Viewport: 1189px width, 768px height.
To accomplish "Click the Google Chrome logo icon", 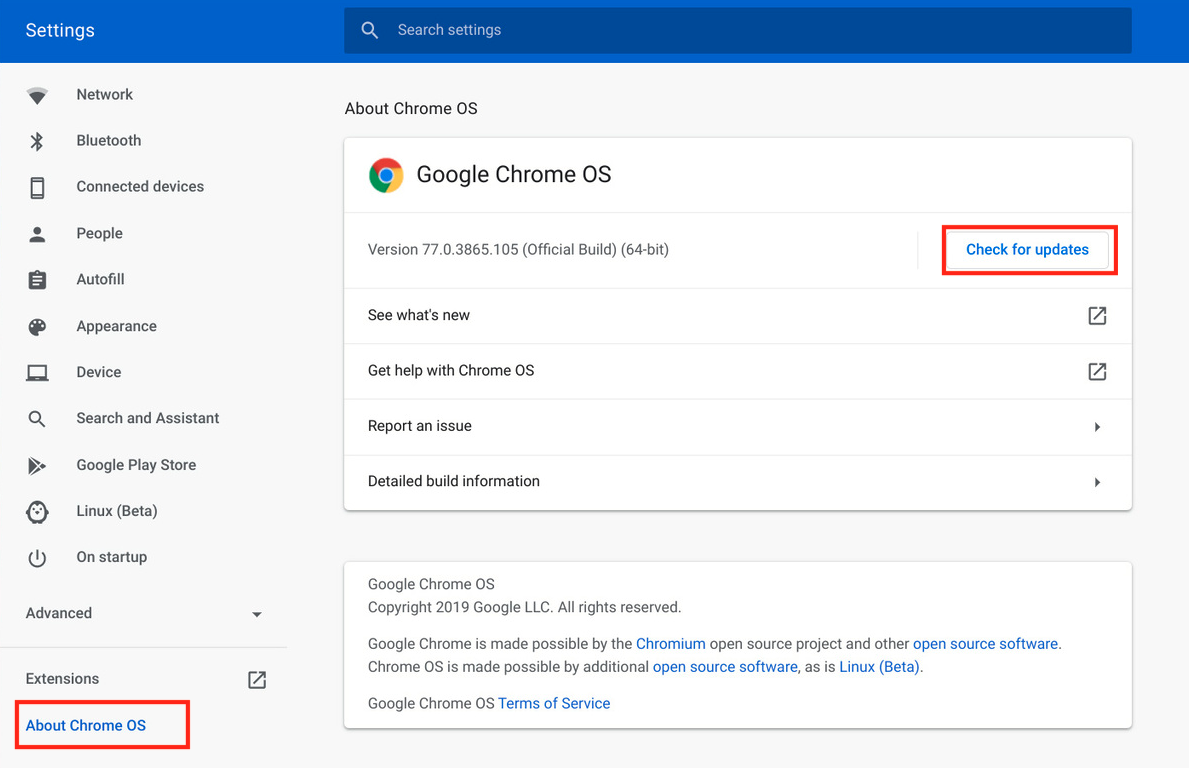I will click(386, 175).
